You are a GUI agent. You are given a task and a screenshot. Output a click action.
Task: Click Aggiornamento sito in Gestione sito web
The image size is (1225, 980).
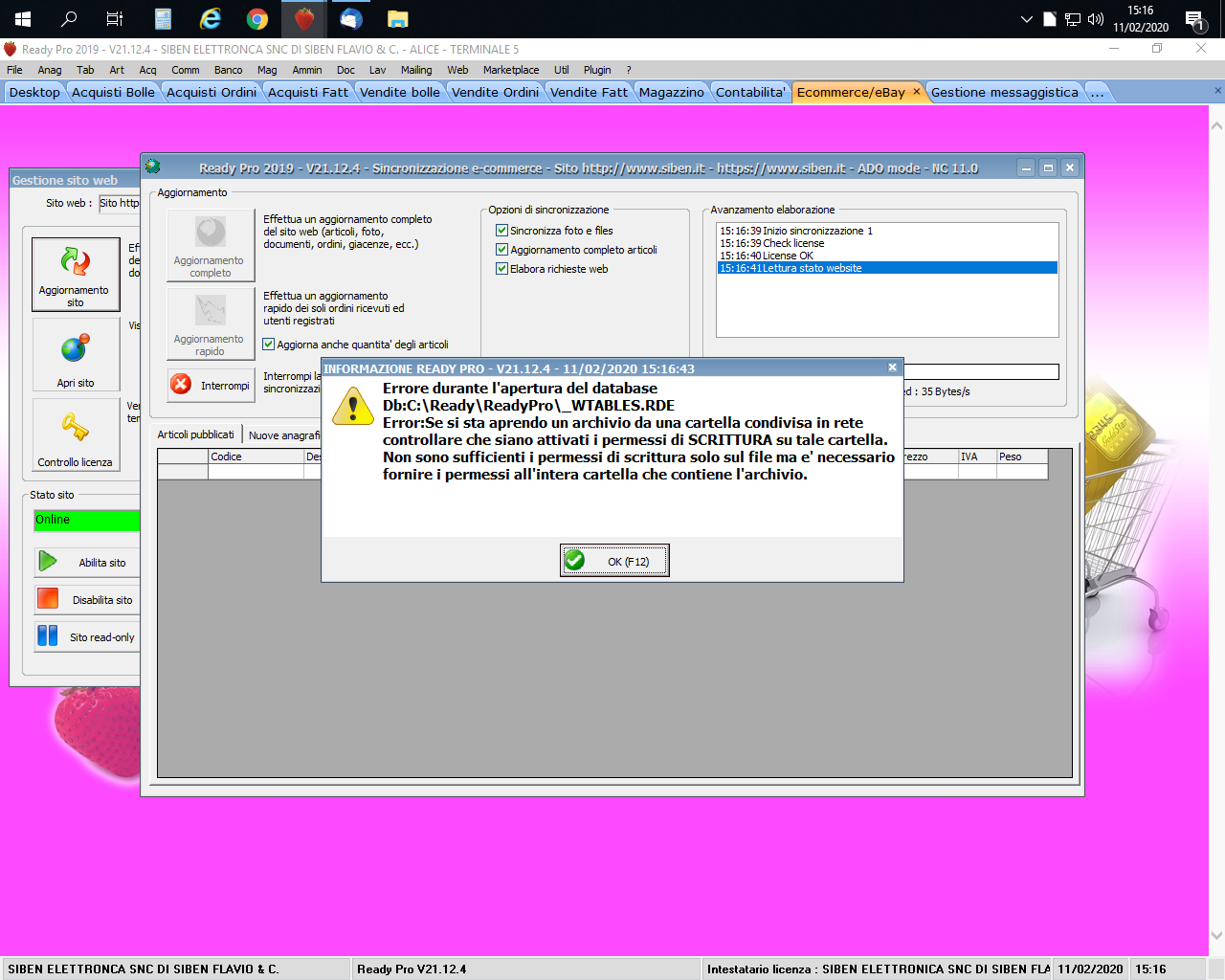pyautogui.click(x=76, y=275)
